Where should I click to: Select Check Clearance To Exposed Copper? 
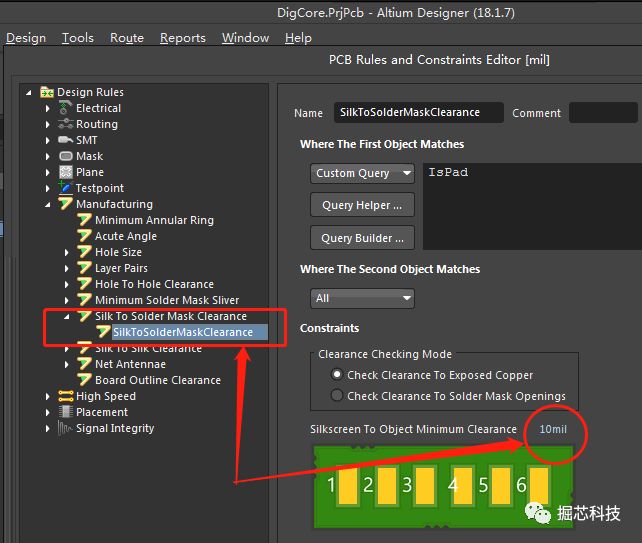pyautogui.click(x=337, y=374)
